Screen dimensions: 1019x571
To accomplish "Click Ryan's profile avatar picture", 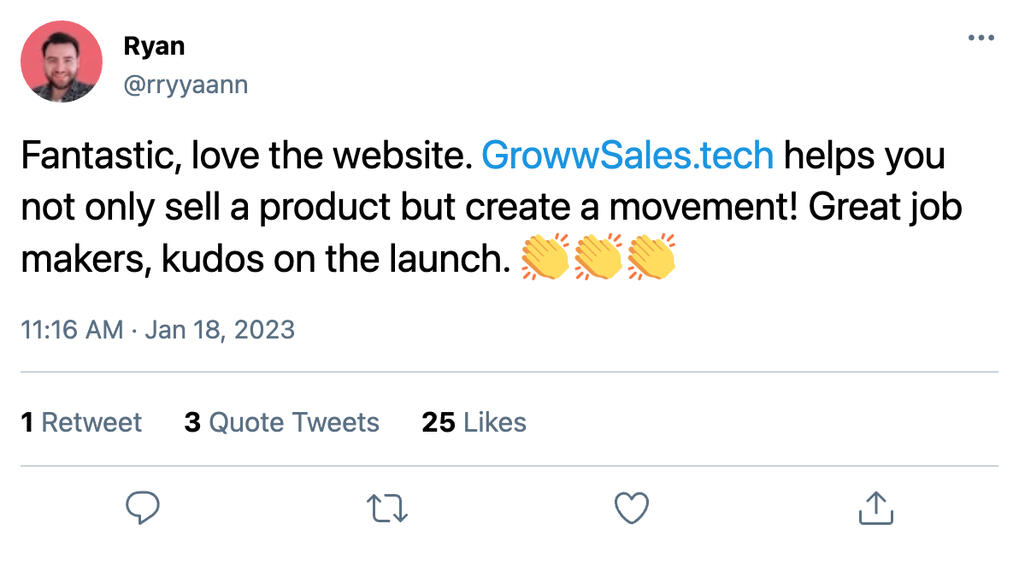I will pyautogui.click(x=62, y=62).
